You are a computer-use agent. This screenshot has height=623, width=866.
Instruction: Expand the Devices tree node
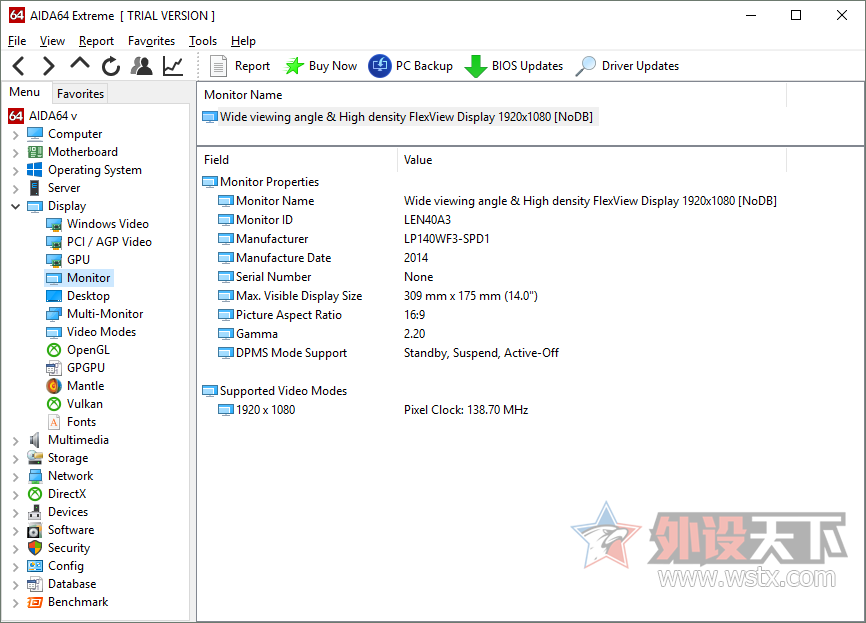[x=15, y=513]
